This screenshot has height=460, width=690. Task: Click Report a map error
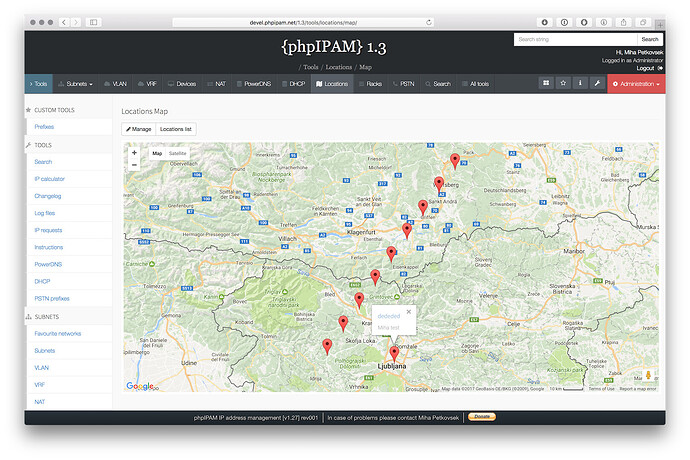638,389
